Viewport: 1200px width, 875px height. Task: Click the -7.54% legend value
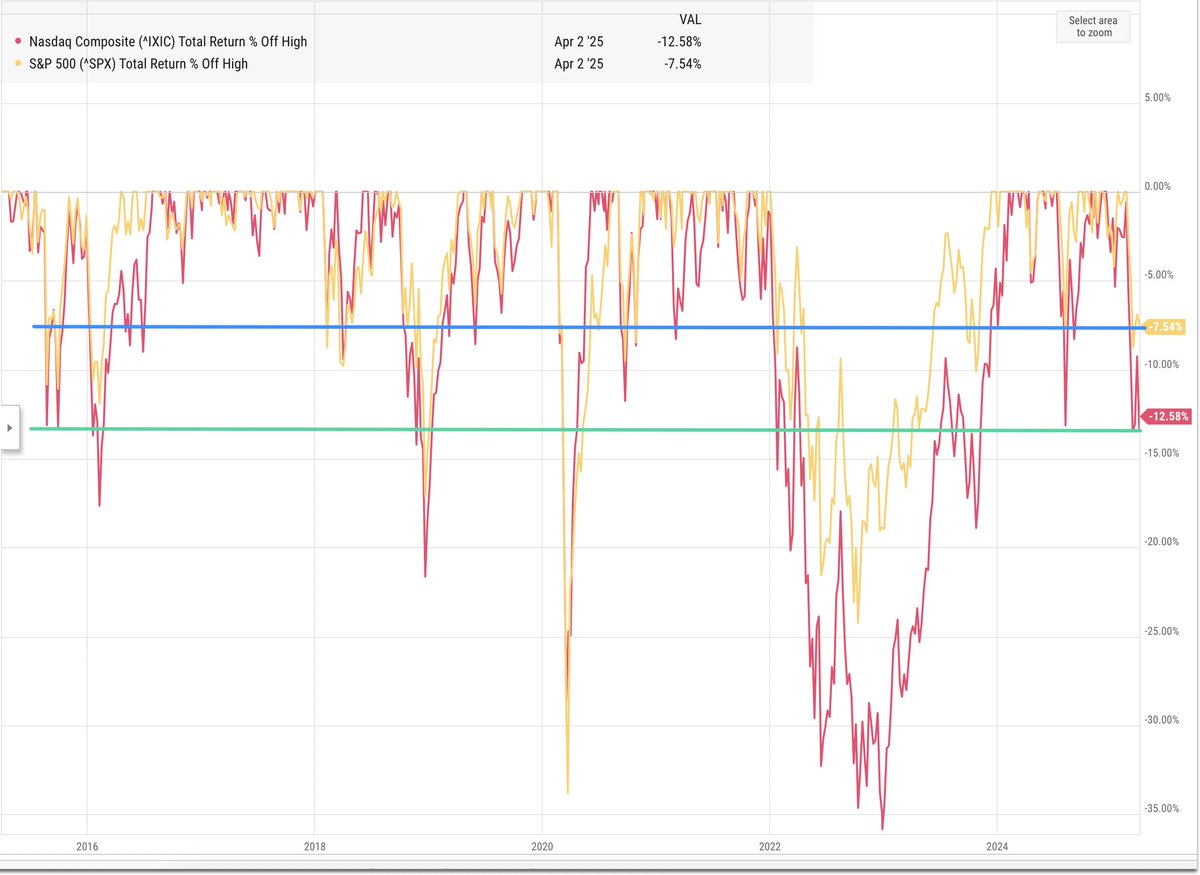click(x=682, y=64)
